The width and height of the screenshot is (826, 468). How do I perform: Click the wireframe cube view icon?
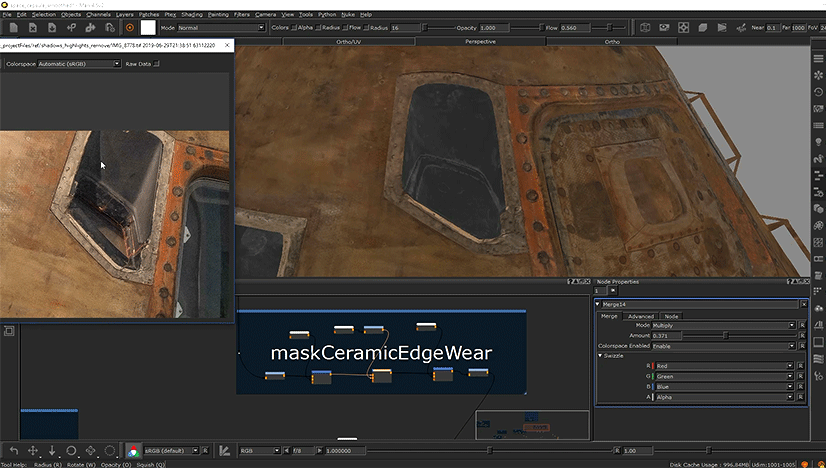pos(645,27)
